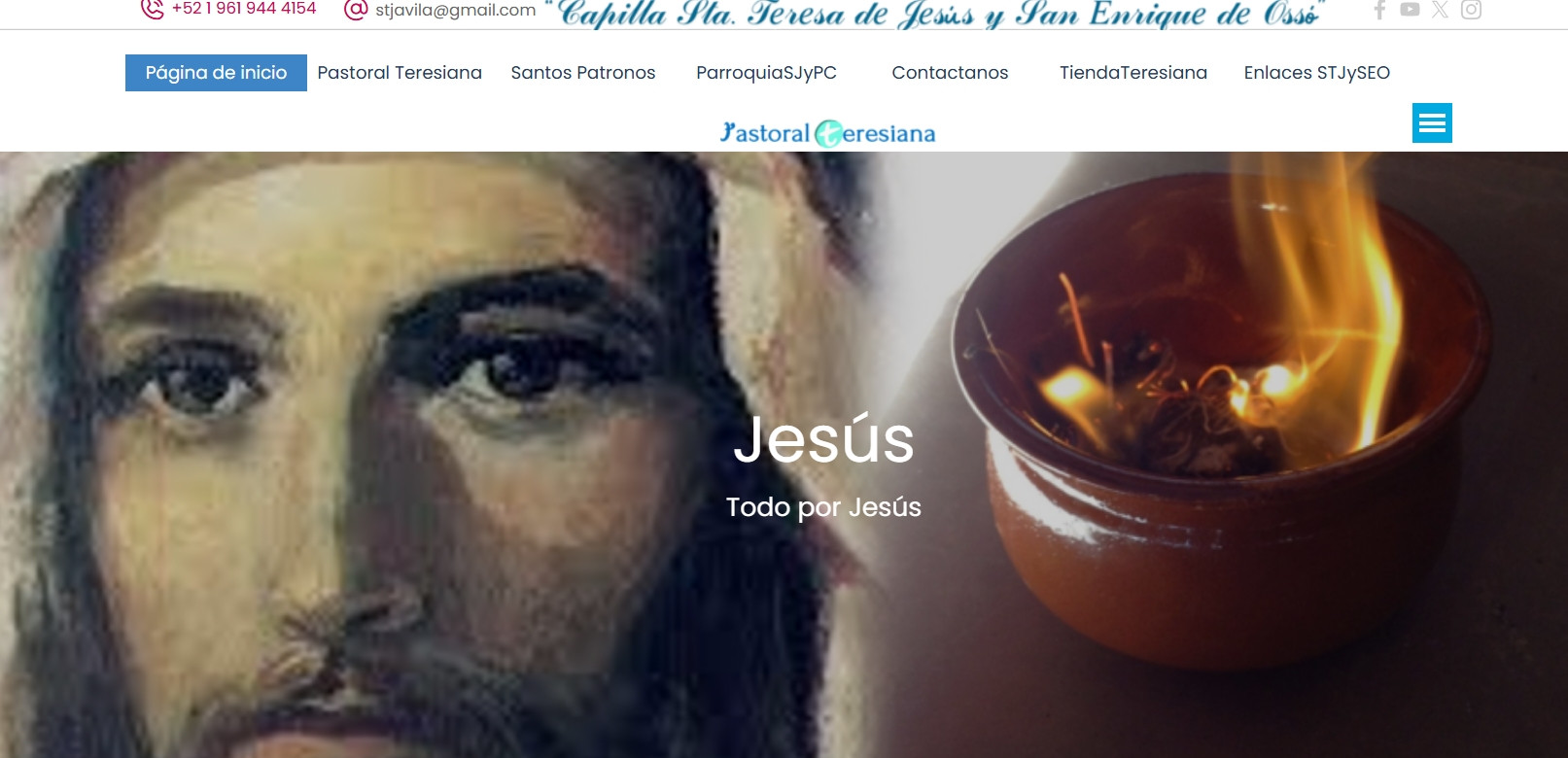1568x758 pixels.
Task: Click the phone icon beside the number
Action: (152, 9)
